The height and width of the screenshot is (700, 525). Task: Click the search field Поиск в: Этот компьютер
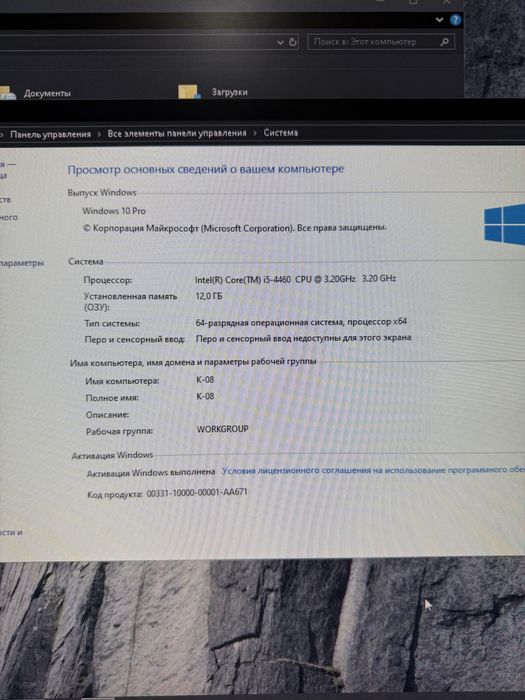pyautogui.click(x=381, y=42)
